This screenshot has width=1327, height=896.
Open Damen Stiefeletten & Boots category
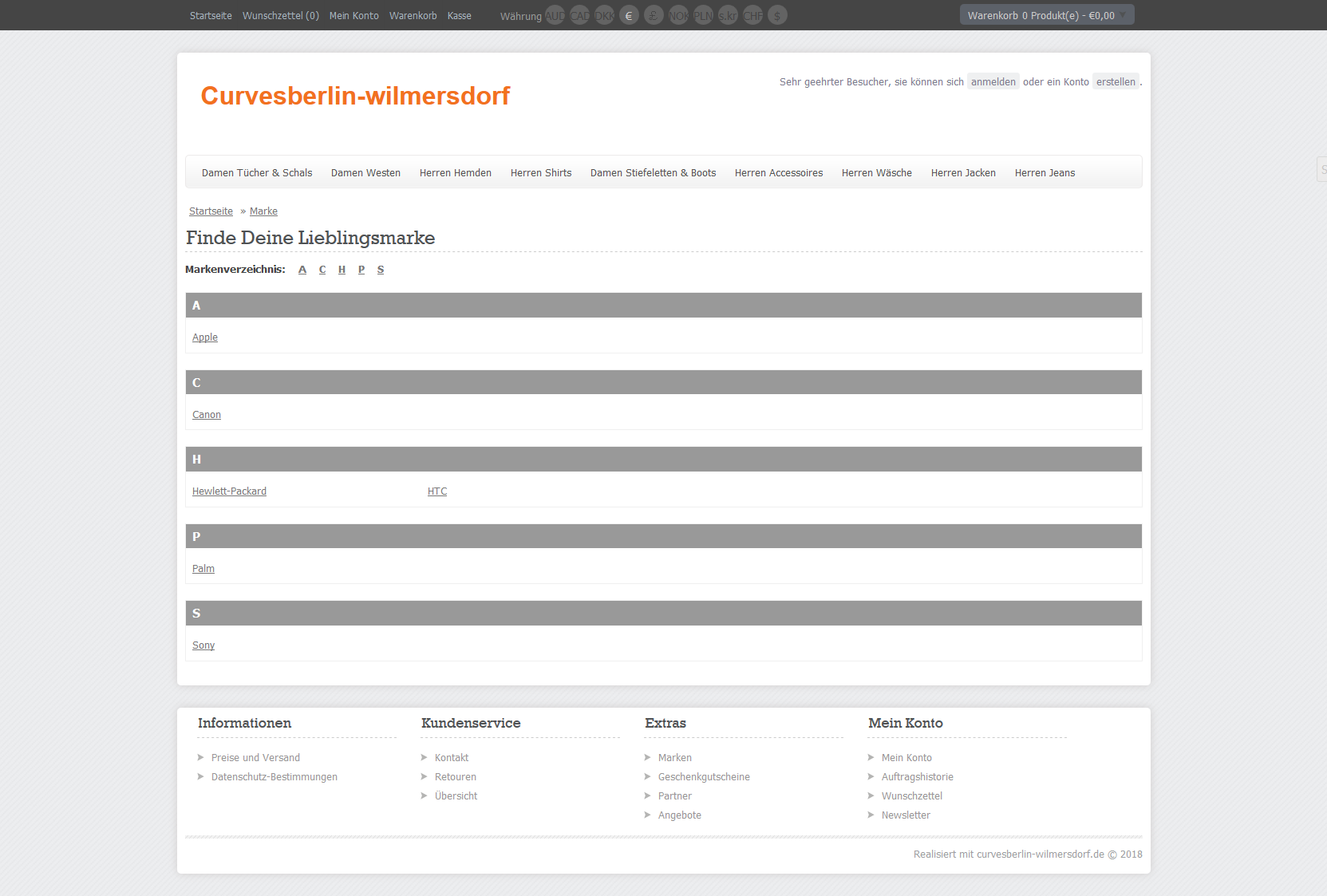(654, 172)
